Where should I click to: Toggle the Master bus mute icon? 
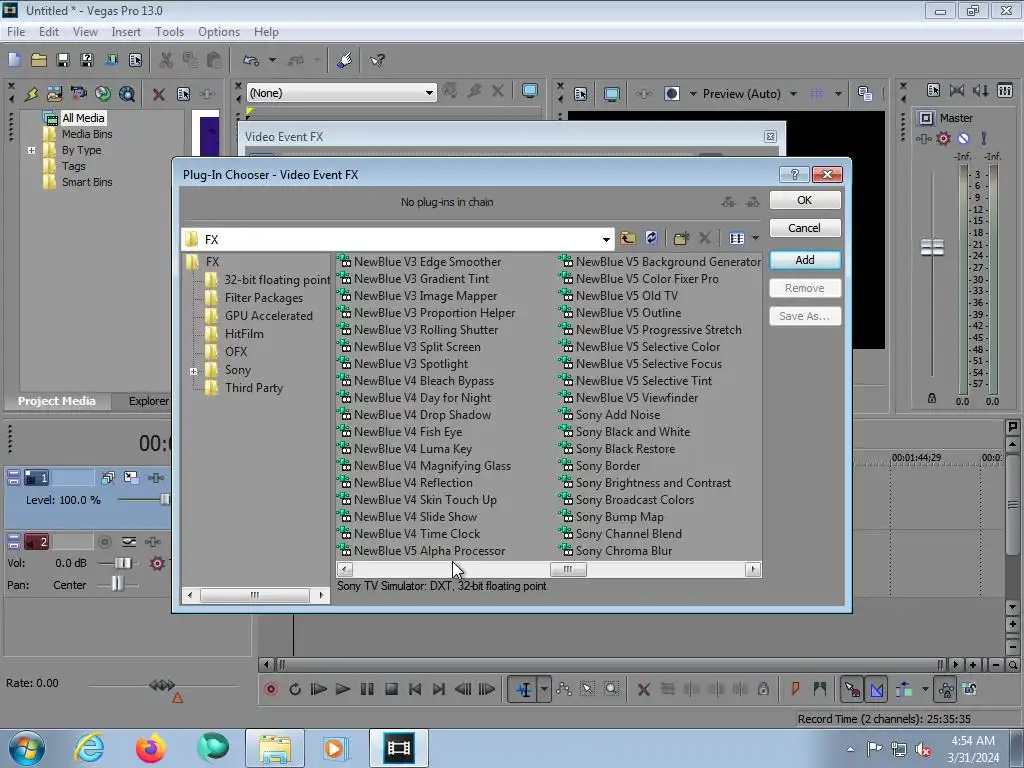(x=963, y=138)
